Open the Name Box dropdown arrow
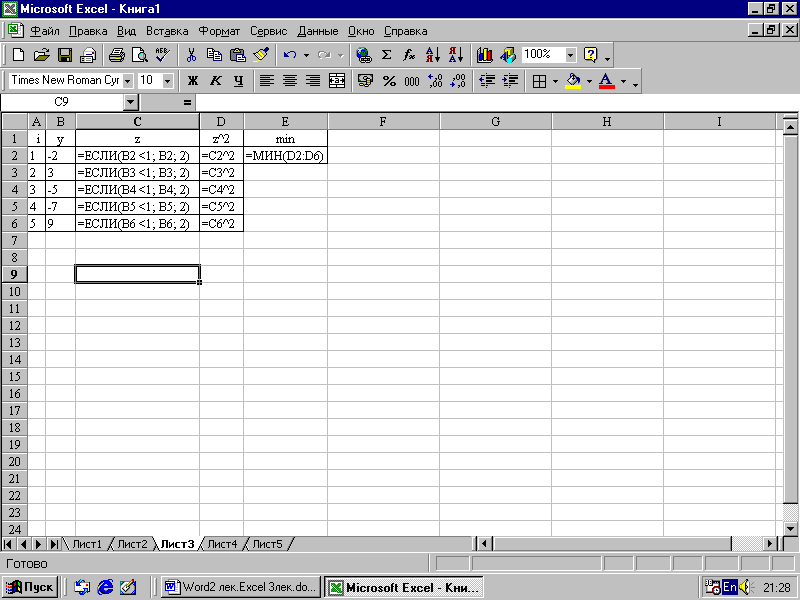Screen dimensions: 800x600 [131, 102]
